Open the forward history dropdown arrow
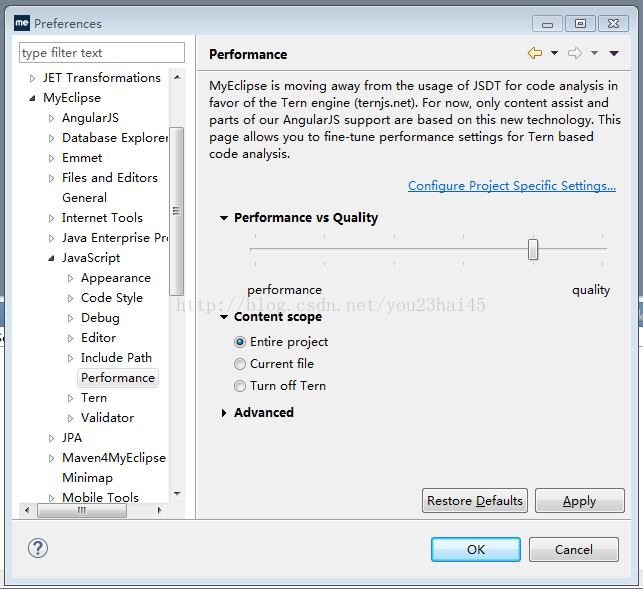Viewport: 643px width, 589px height. click(595, 53)
